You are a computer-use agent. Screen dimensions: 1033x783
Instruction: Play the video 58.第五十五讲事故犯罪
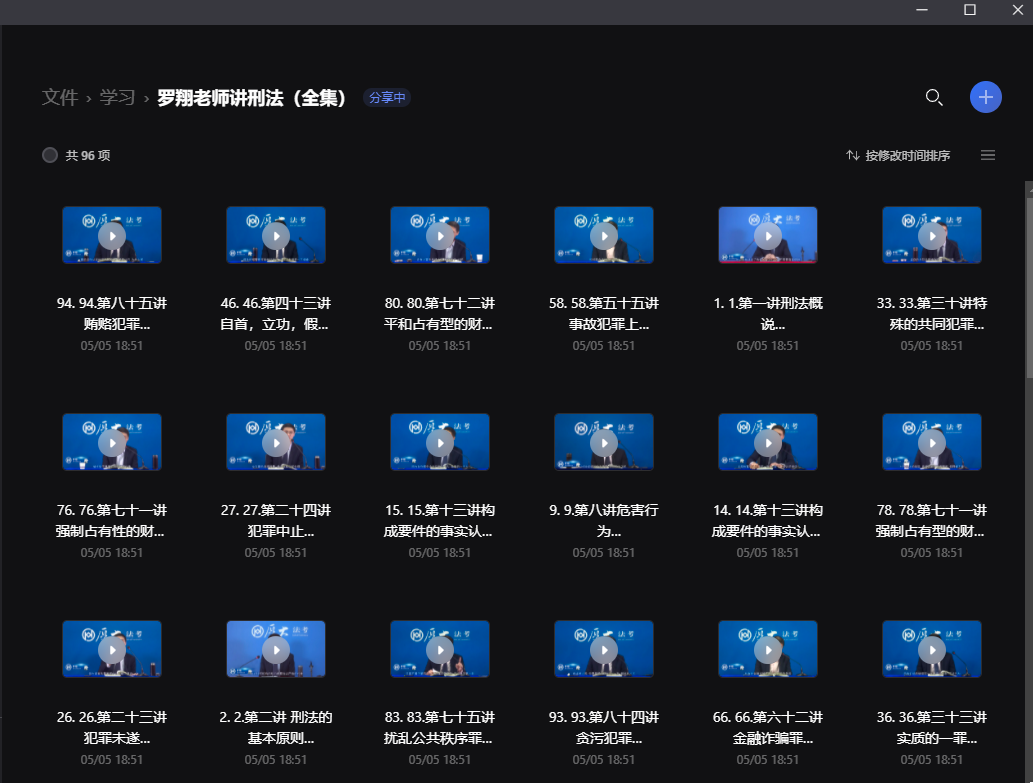(x=604, y=235)
